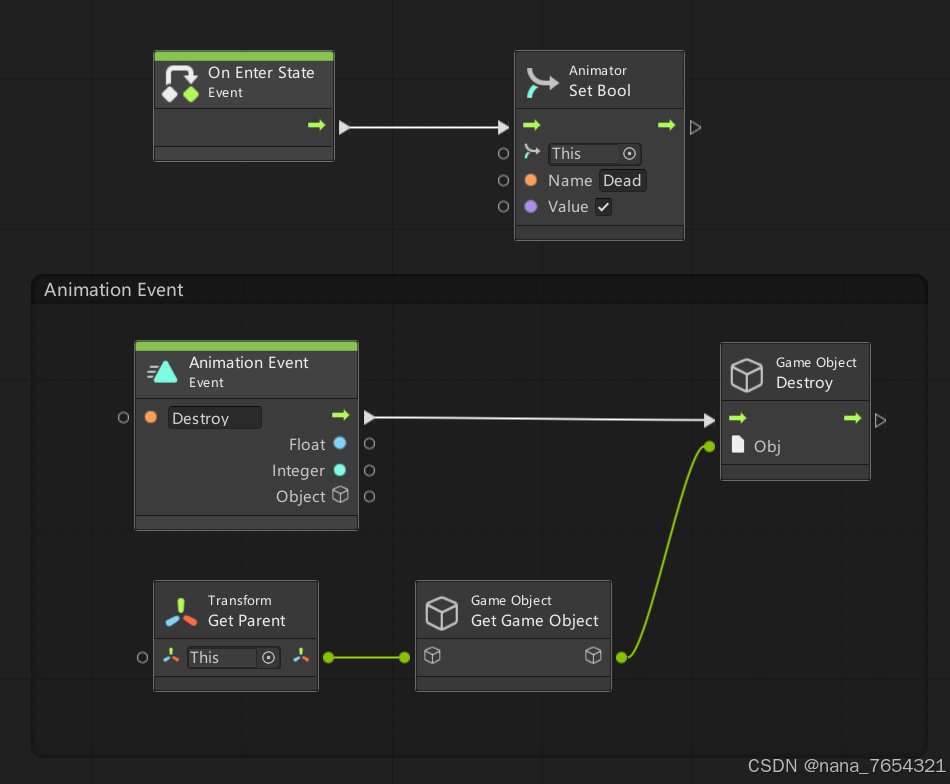Click the Animation Event node's green event icon
This screenshot has height=784, width=950.
pyautogui.click(x=161, y=371)
